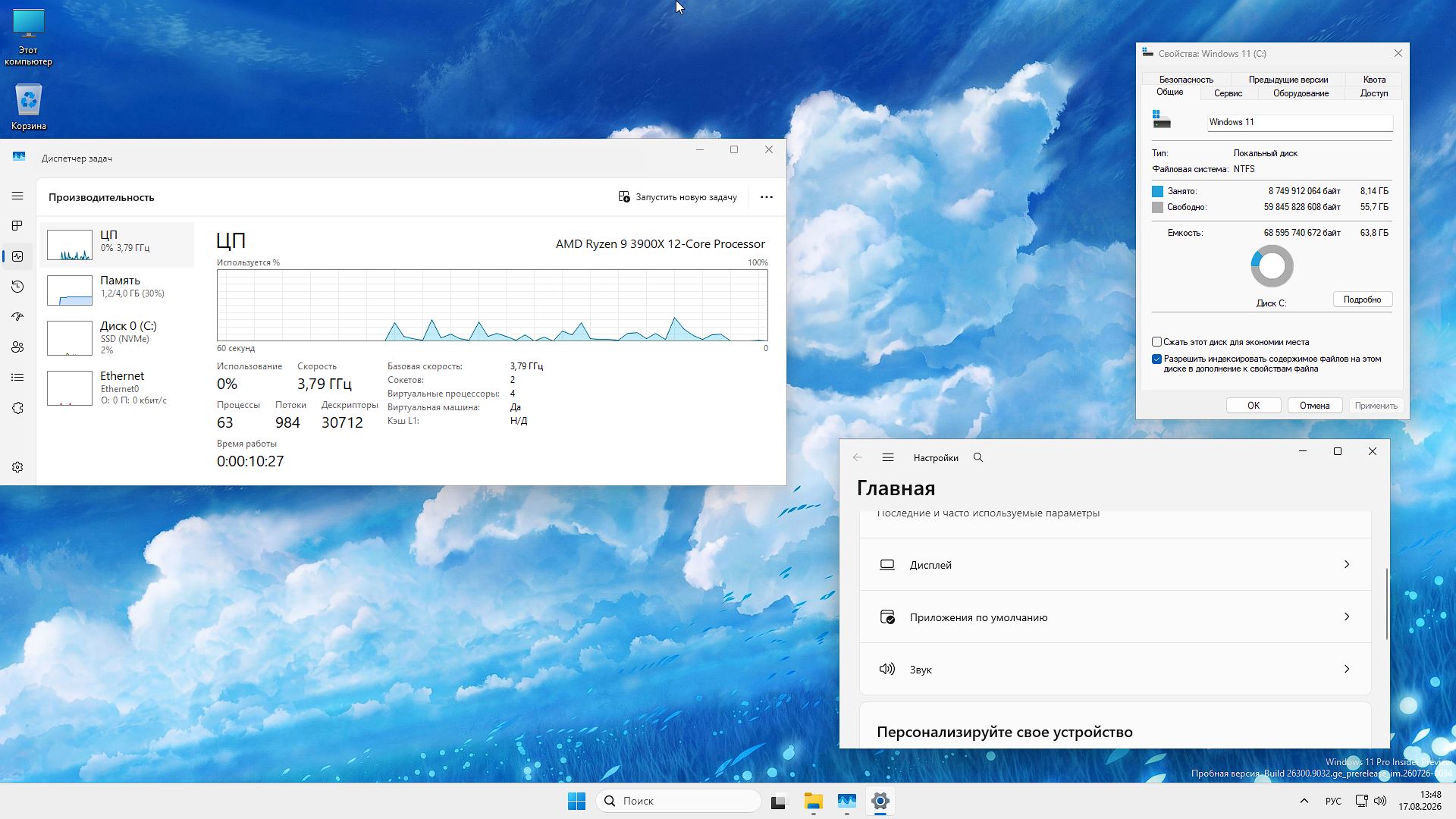Screen dimensions: 1456x819
Task: Open the network tray icon
Action: 1361,801
